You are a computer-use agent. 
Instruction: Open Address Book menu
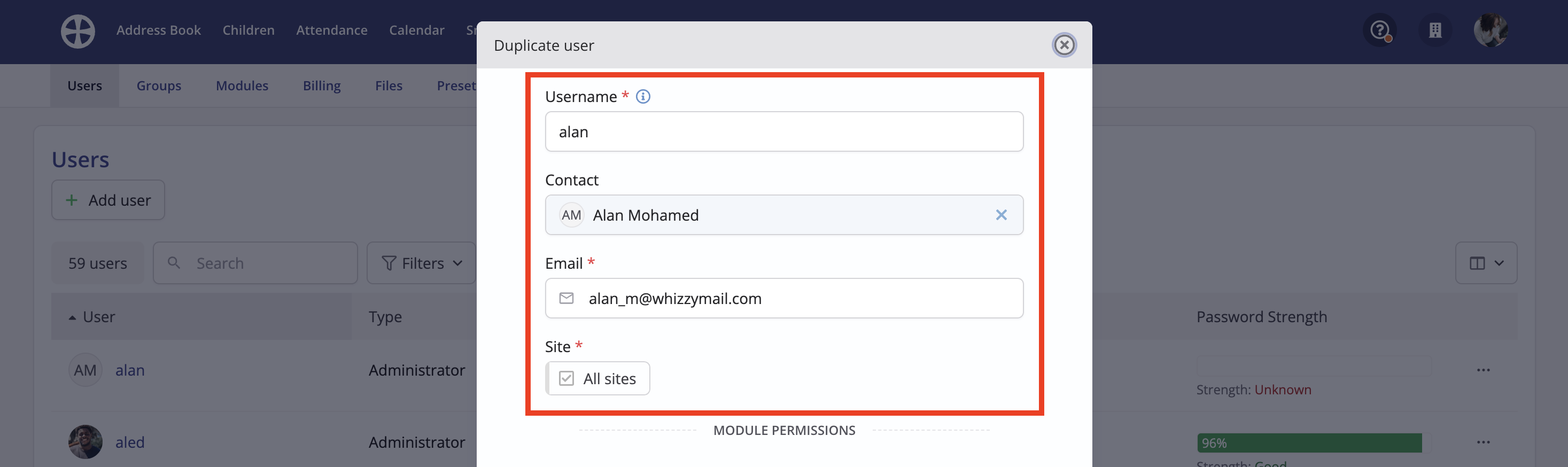[158, 30]
